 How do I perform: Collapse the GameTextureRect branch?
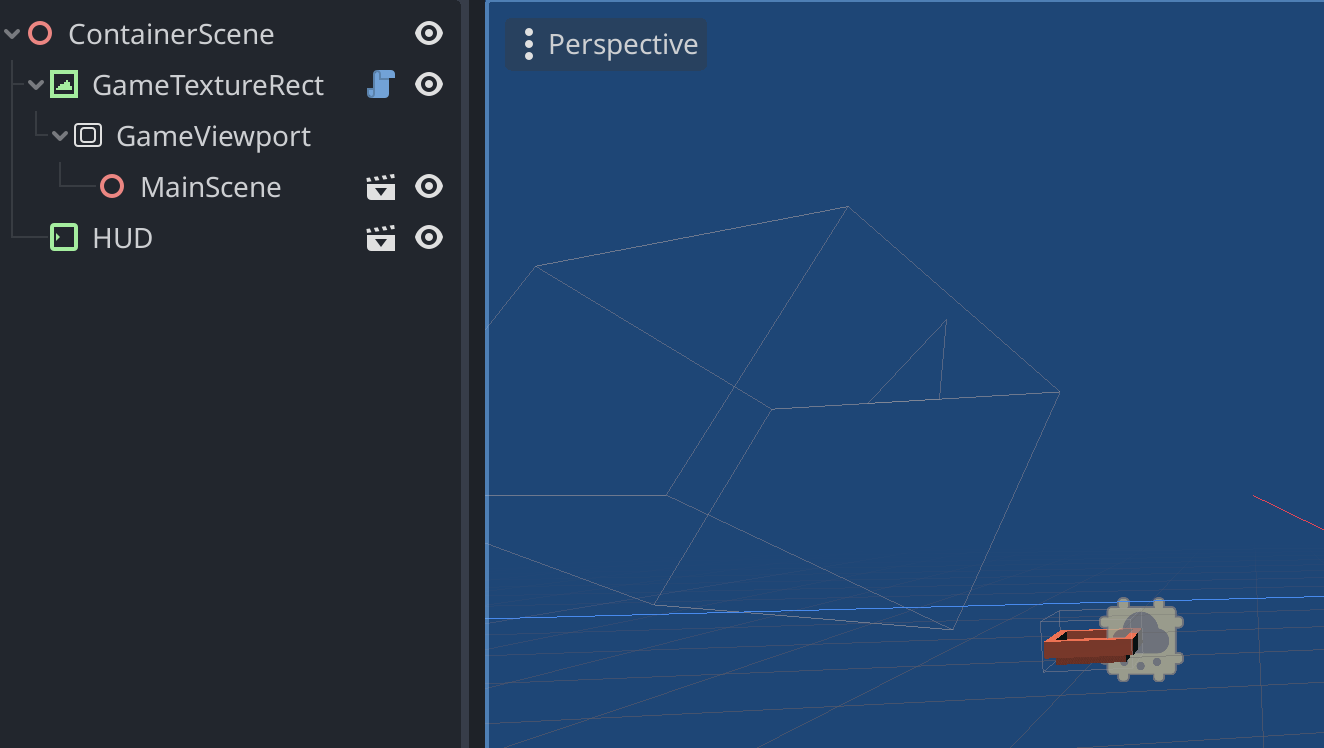coord(35,84)
